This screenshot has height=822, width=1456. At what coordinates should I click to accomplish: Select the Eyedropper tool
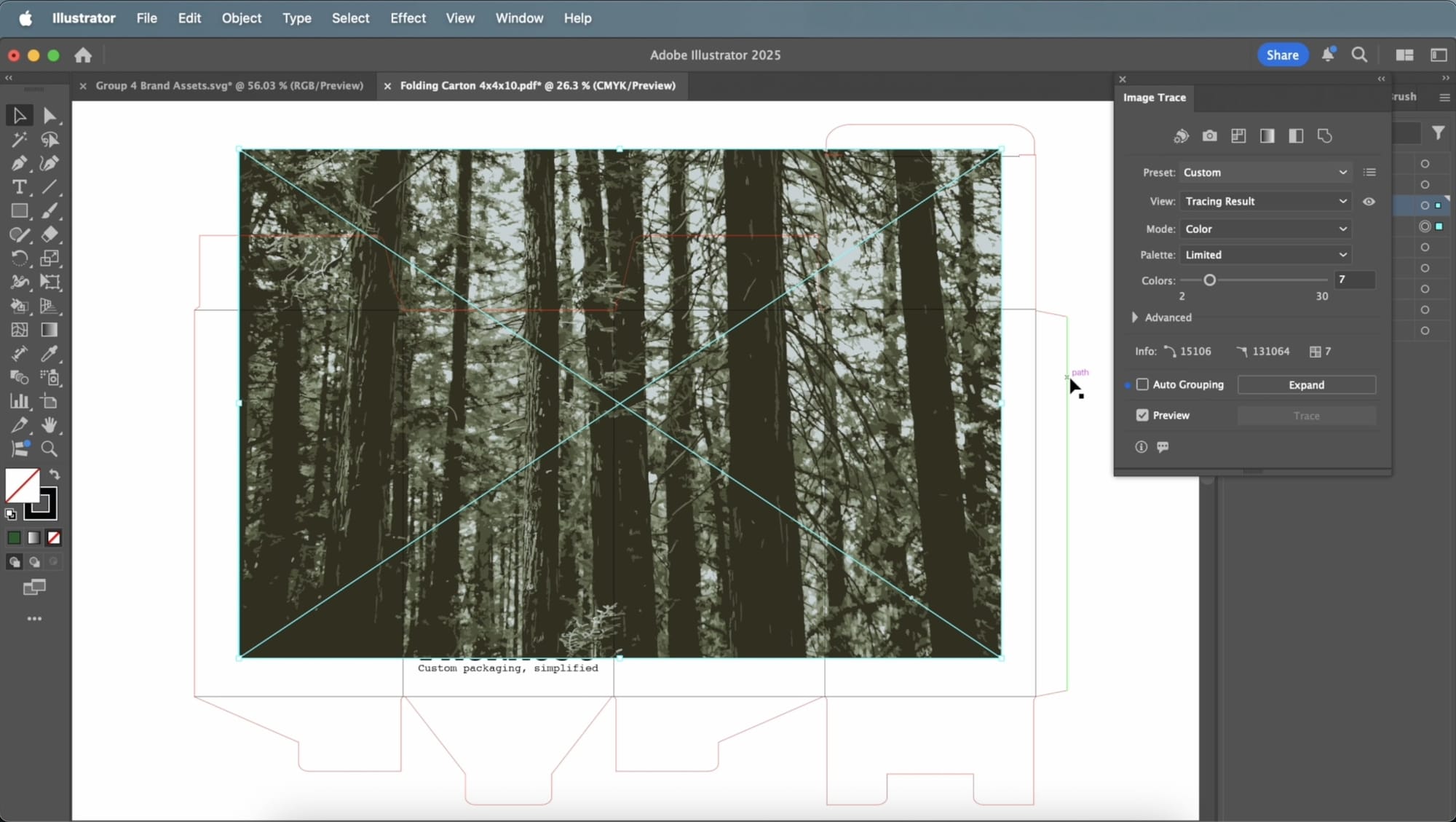coord(50,354)
